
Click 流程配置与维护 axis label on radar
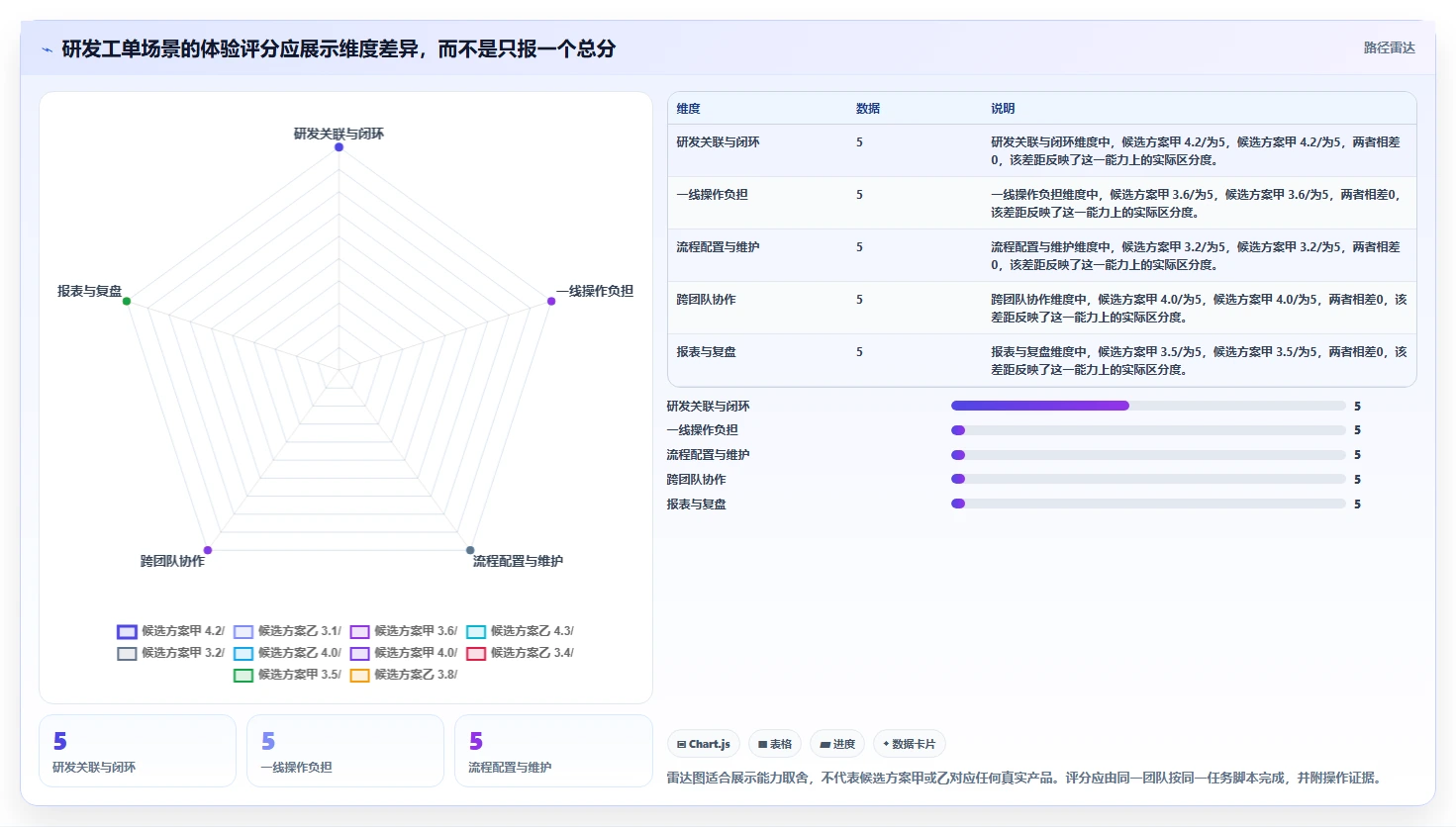[x=518, y=561]
